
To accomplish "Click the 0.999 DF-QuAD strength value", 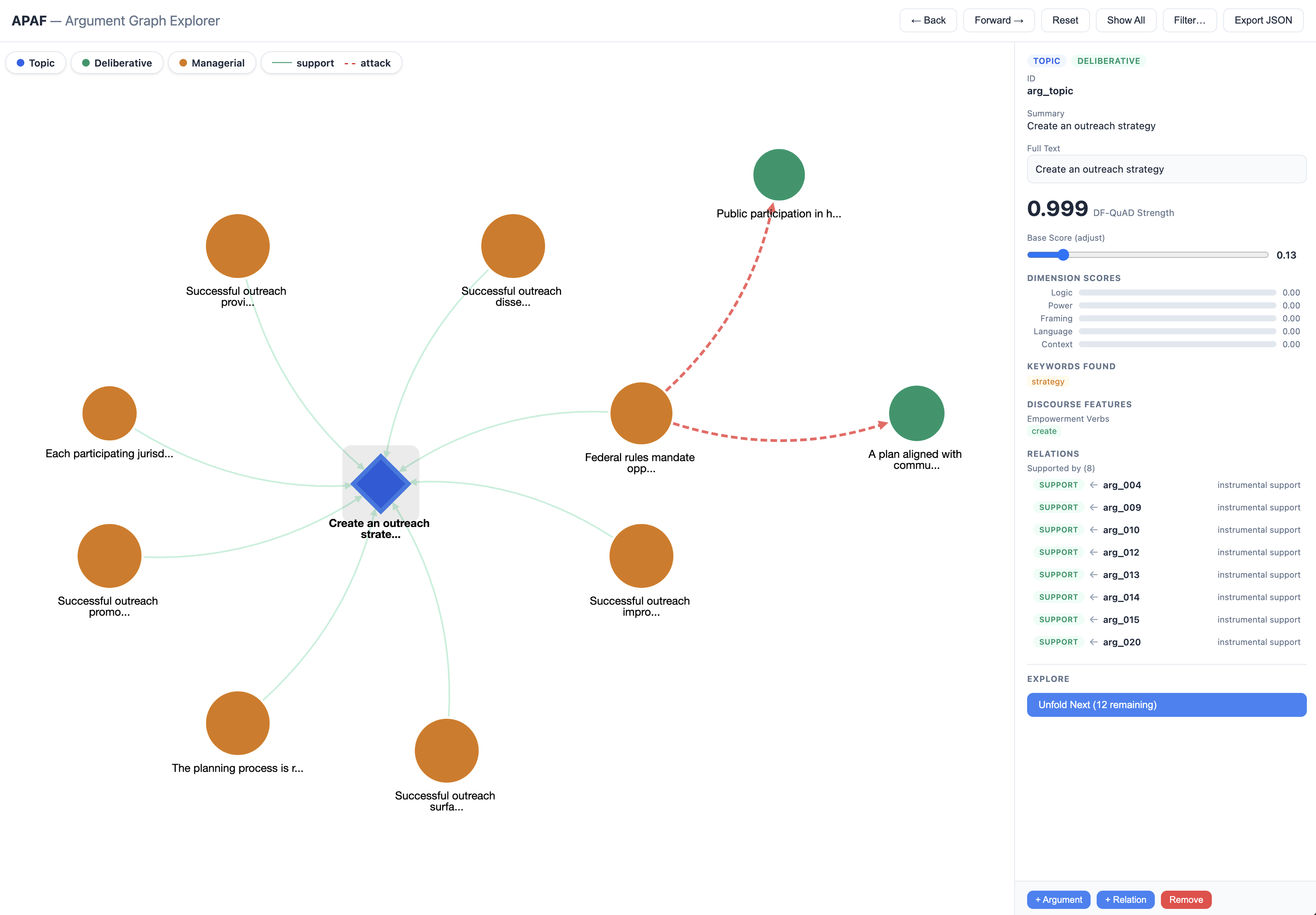I will [1057, 209].
